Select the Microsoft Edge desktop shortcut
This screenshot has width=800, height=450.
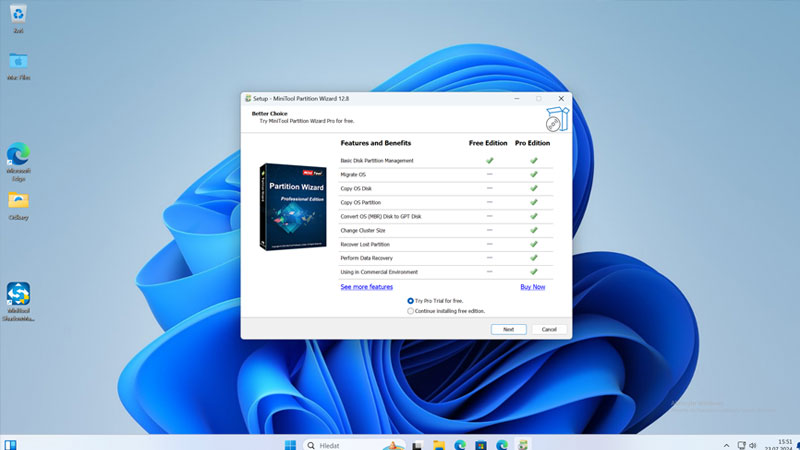tap(18, 162)
